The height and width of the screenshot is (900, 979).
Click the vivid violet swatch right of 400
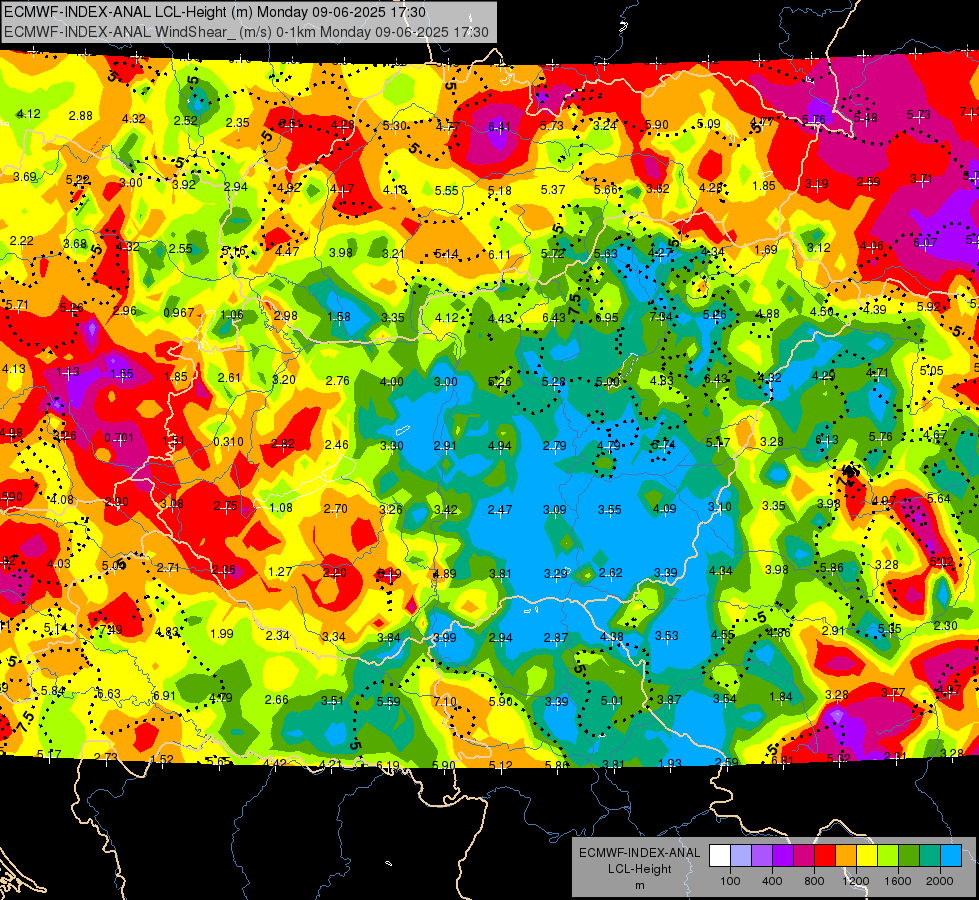pos(783,856)
